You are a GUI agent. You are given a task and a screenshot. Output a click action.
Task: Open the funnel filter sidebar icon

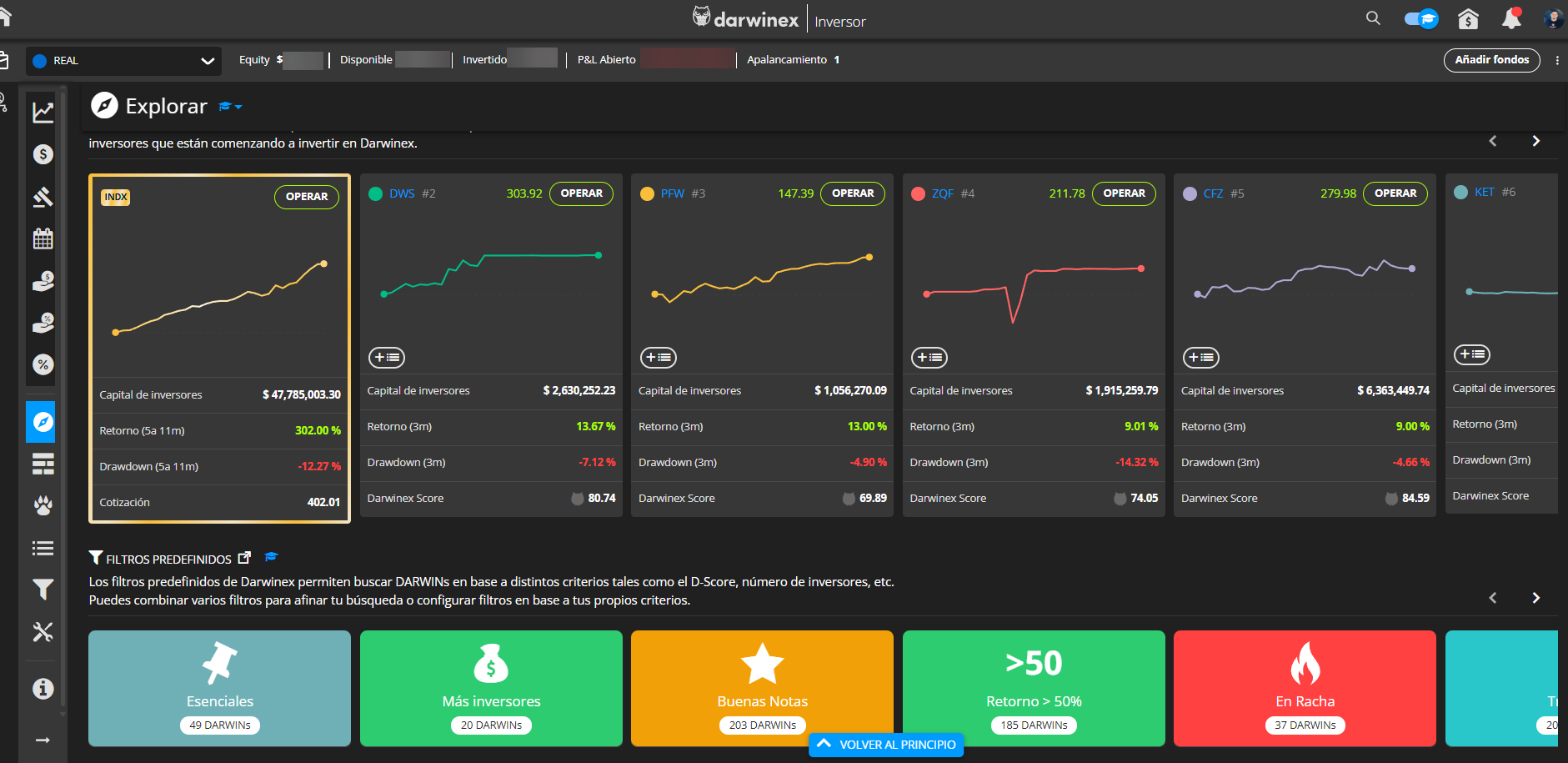point(43,590)
